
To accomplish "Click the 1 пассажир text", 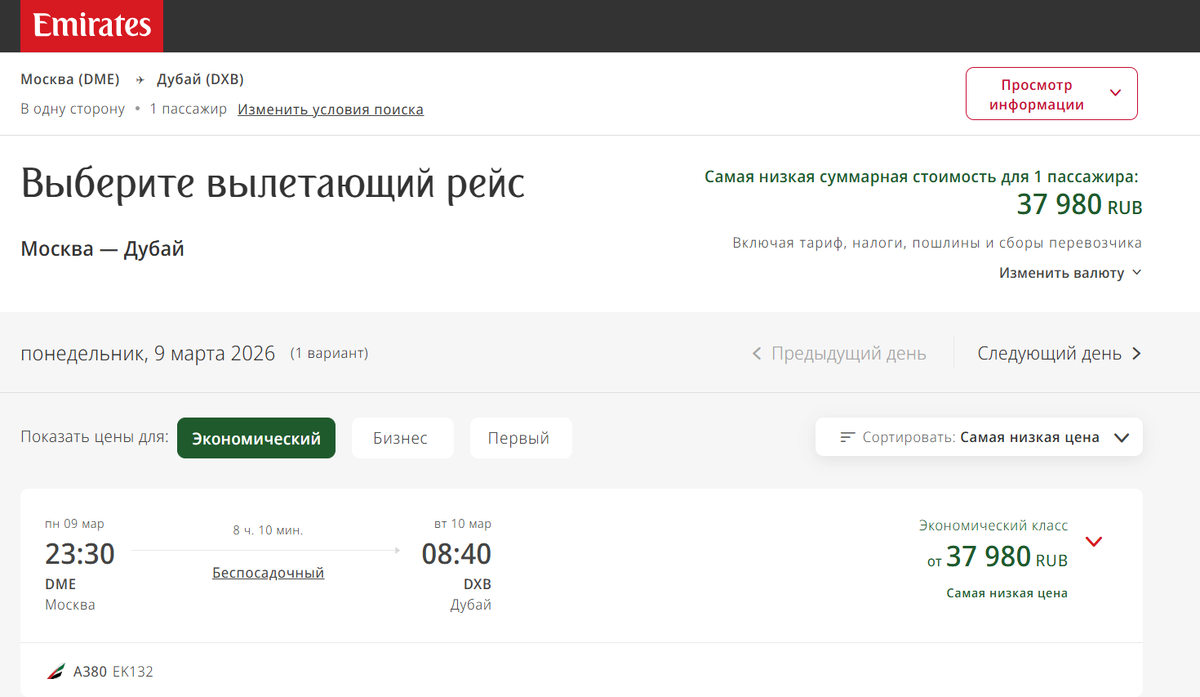I will [188, 109].
